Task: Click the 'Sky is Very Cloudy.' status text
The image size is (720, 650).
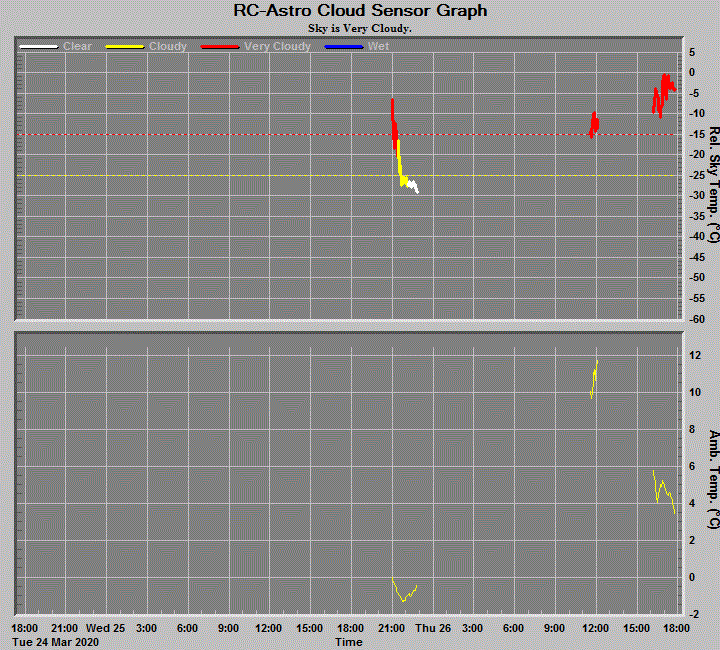Action: (360, 28)
